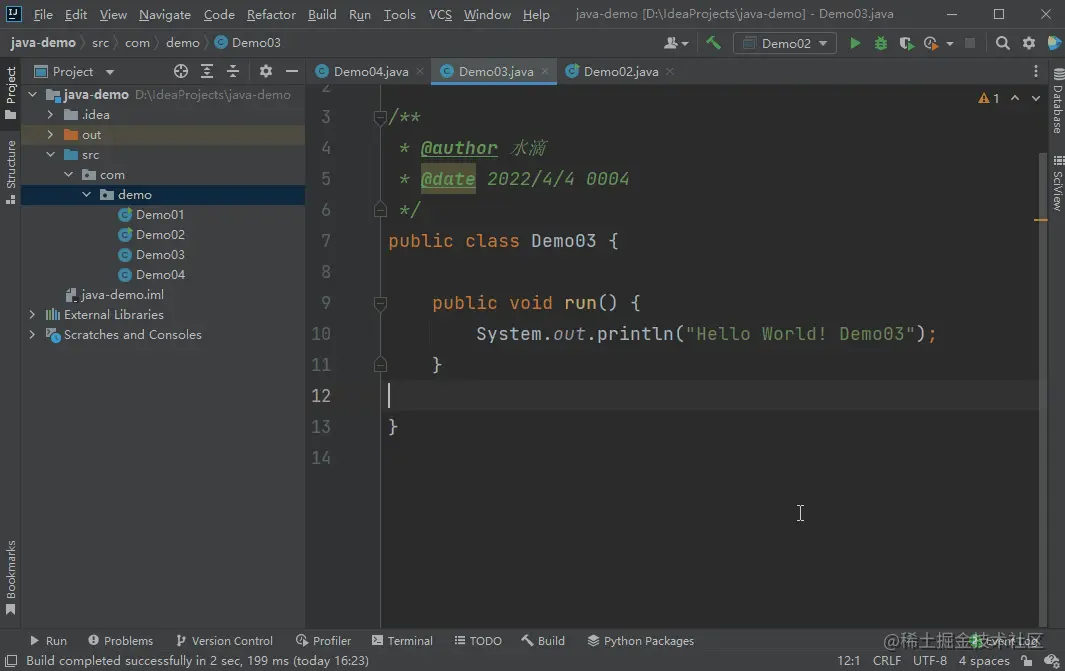Viewport: 1065px width, 671px height.
Task: Toggle the Bookmarks side tool window
Action: pyautogui.click(x=11, y=577)
